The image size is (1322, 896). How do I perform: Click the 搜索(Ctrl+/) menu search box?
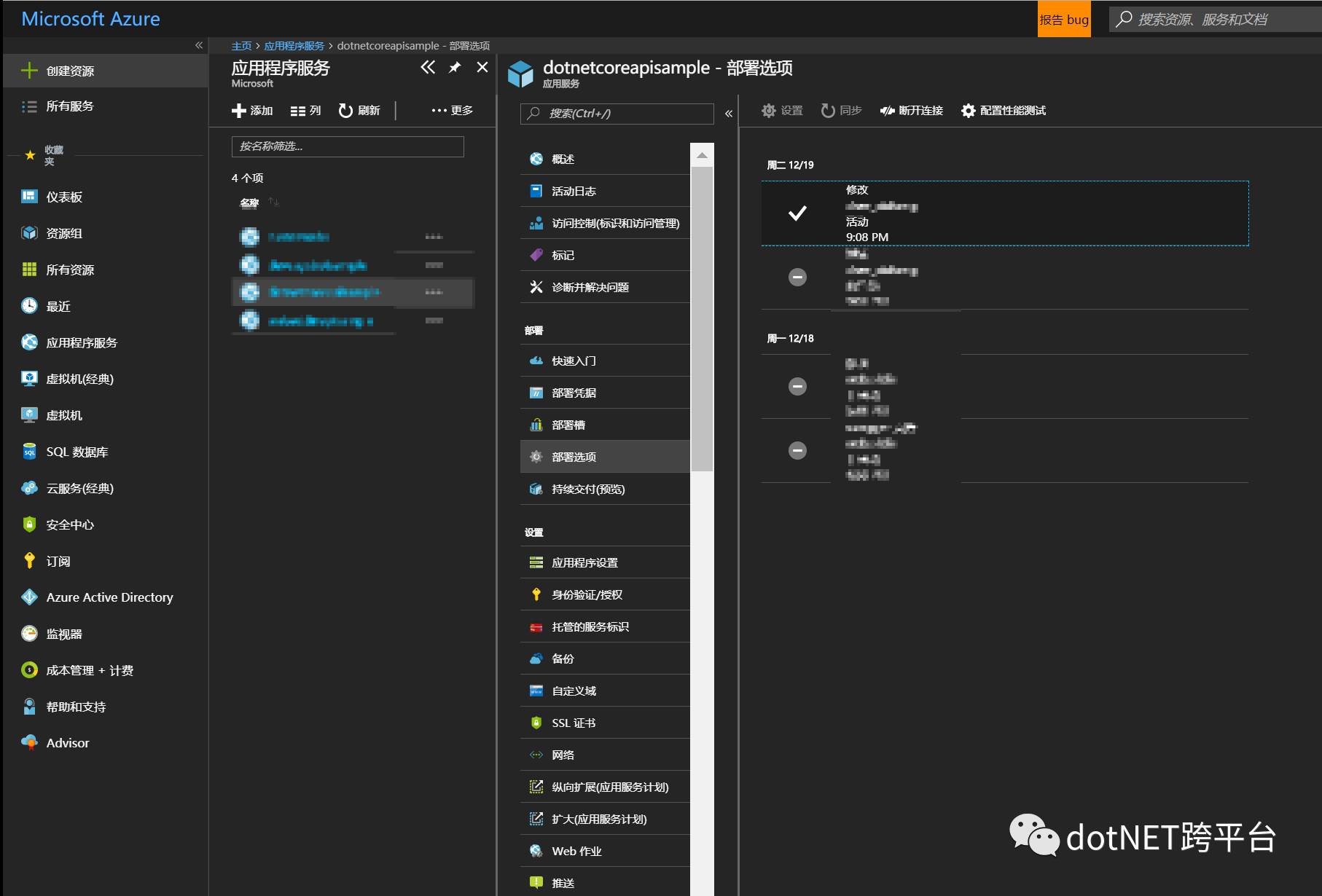(617, 114)
